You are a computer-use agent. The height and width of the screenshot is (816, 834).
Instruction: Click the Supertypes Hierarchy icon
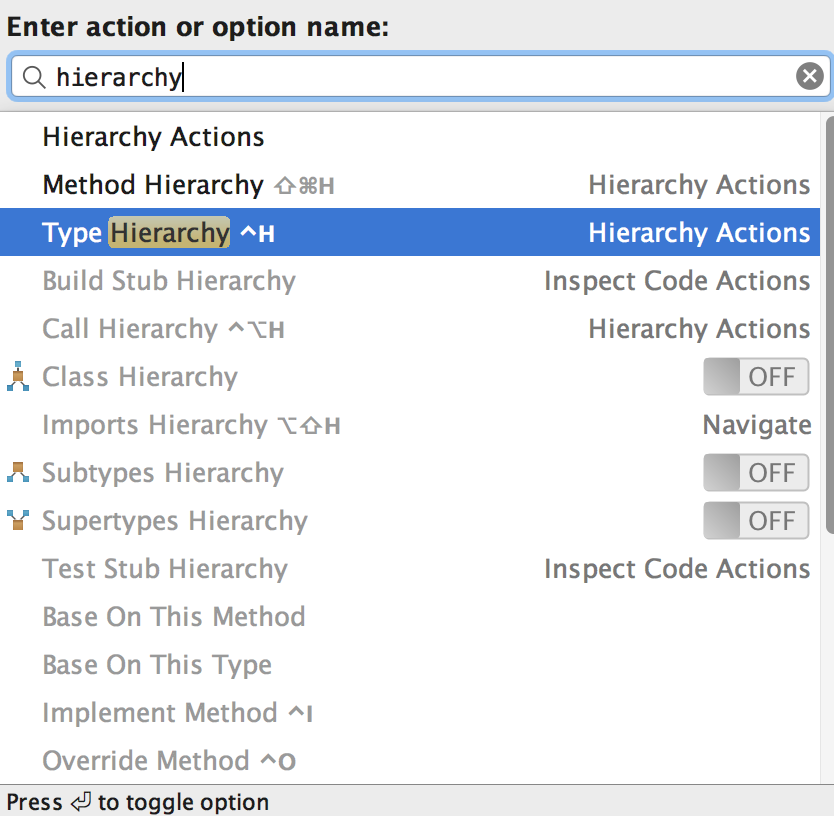[x=18, y=521]
